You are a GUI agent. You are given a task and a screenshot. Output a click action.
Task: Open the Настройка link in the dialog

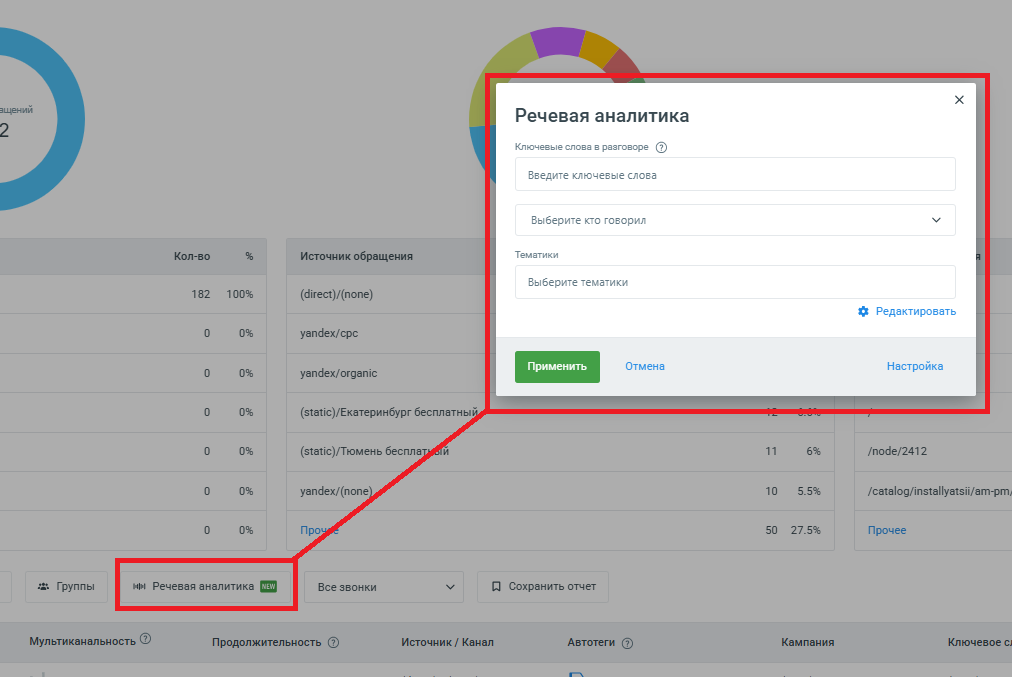pyautogui.click(x=915, y=367)
